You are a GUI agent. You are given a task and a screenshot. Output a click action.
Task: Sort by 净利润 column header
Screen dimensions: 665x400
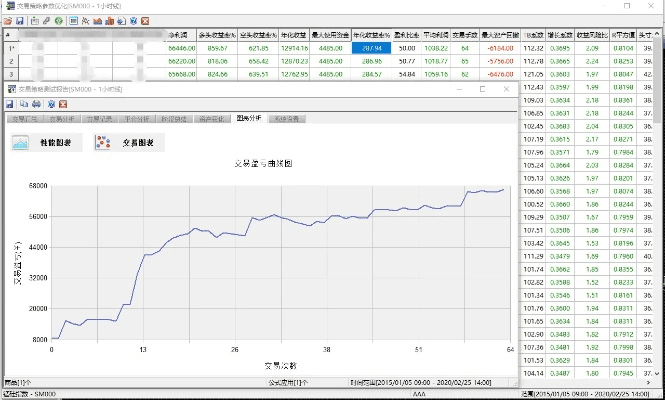181,34
